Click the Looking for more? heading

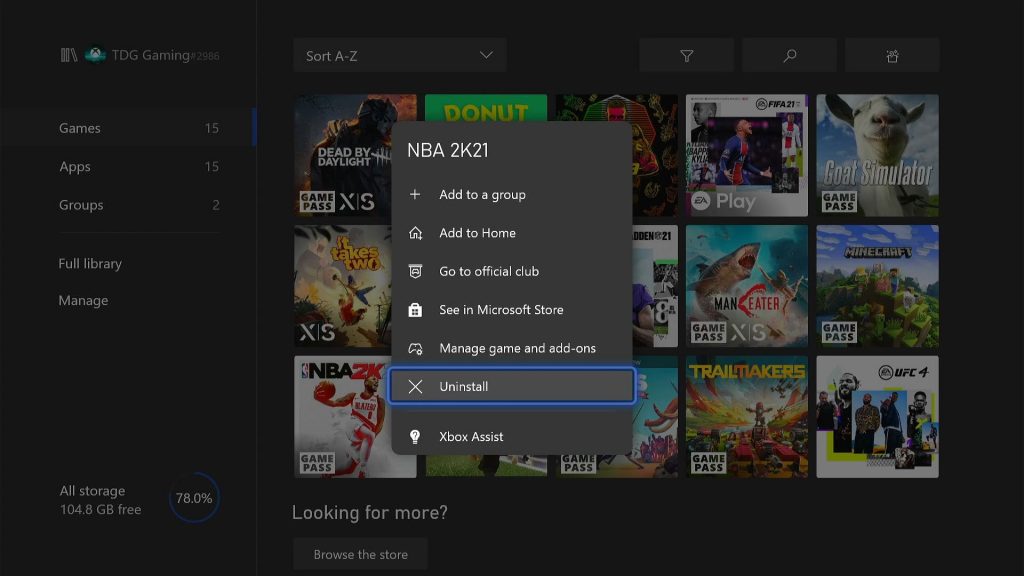[x=370, y=513]
